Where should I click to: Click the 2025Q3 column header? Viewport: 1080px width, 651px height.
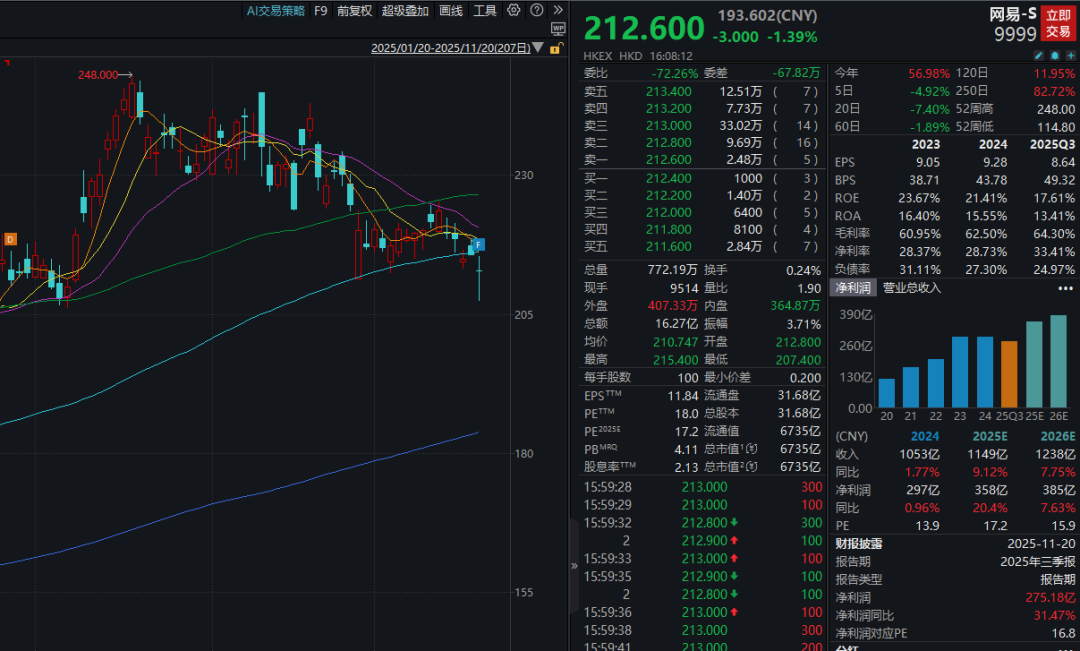click(1052, 145)
